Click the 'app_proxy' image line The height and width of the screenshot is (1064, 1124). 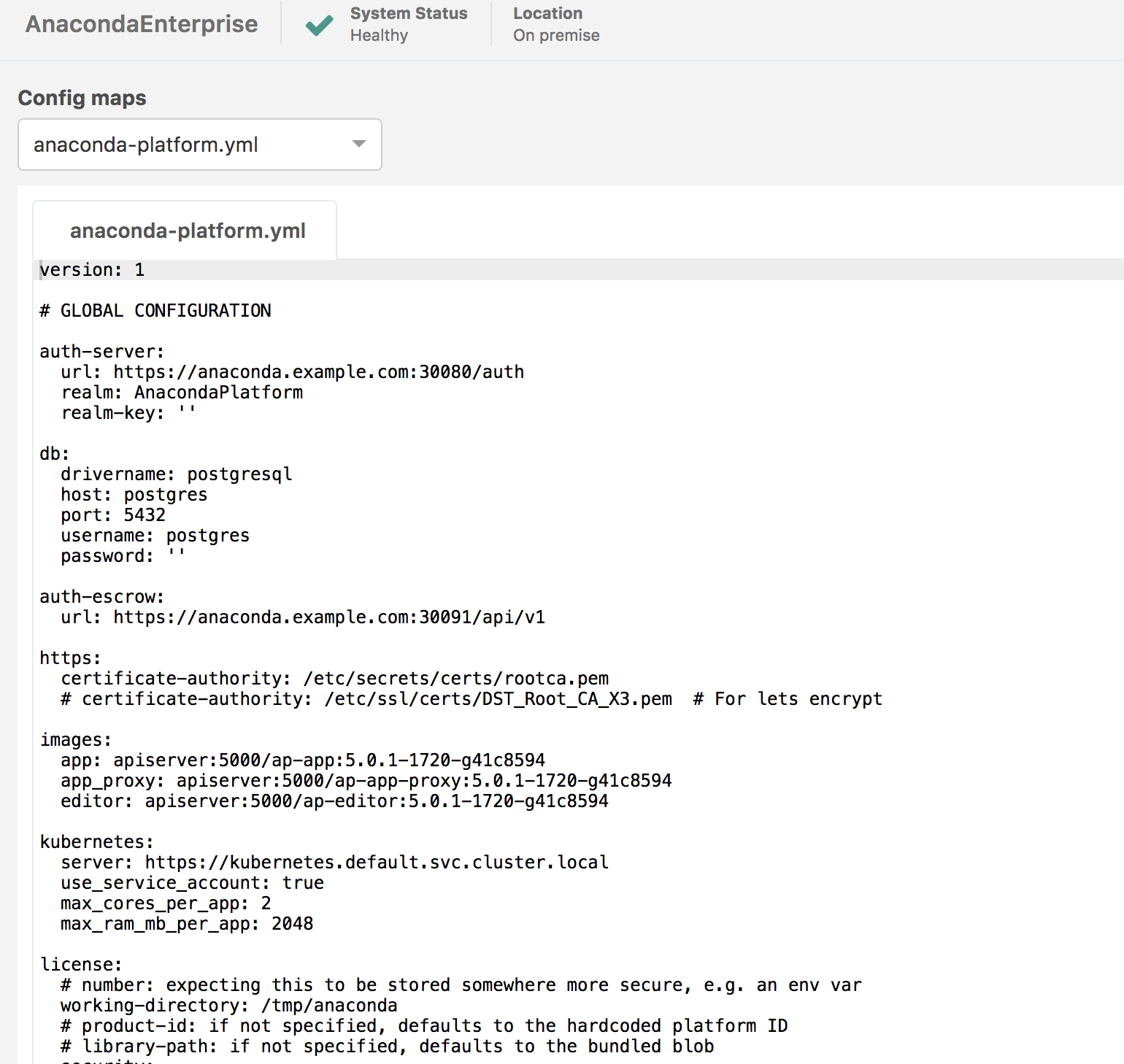click(366, 781)
